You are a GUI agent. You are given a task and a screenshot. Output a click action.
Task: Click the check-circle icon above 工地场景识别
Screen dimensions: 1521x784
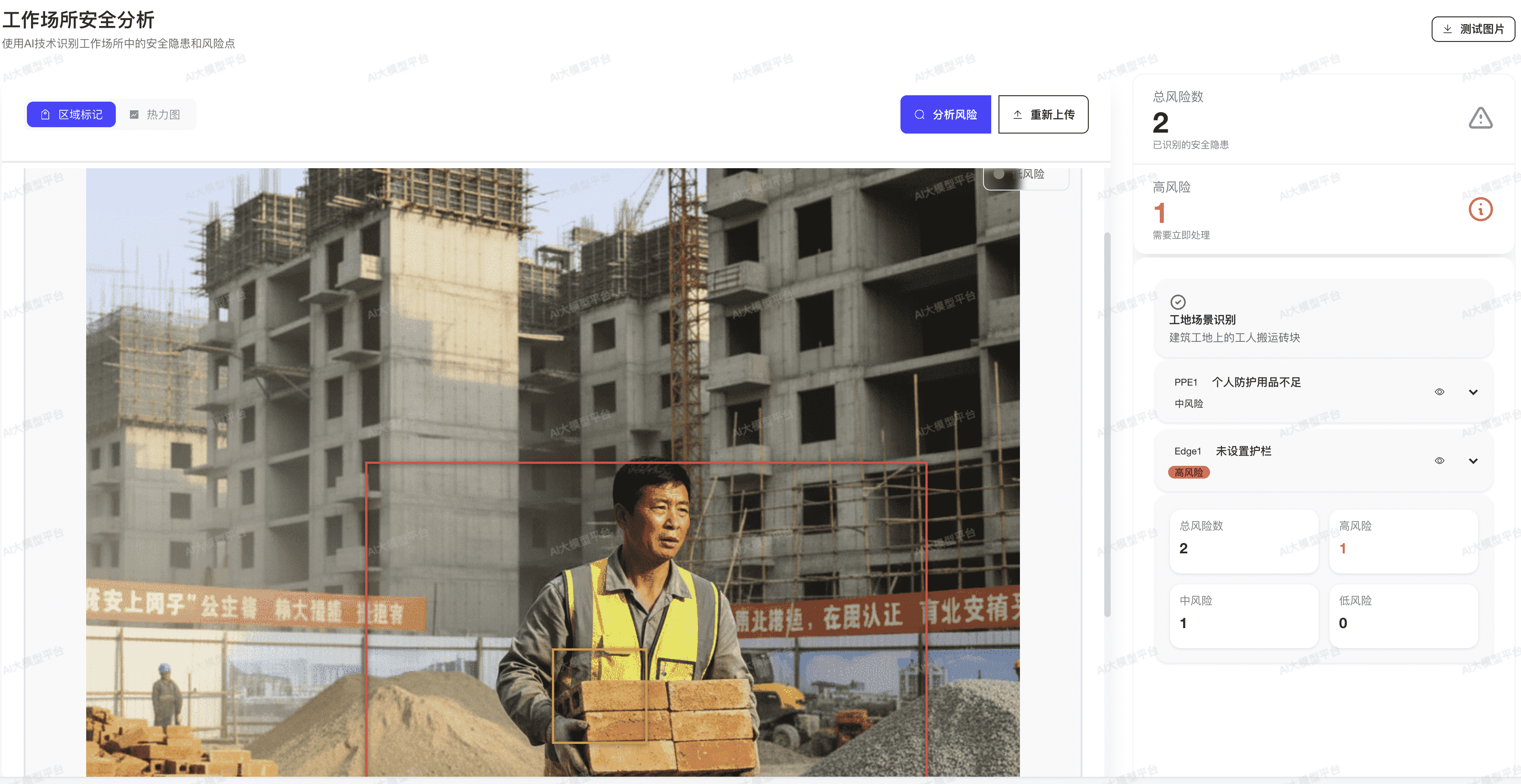pos(1177,302)
